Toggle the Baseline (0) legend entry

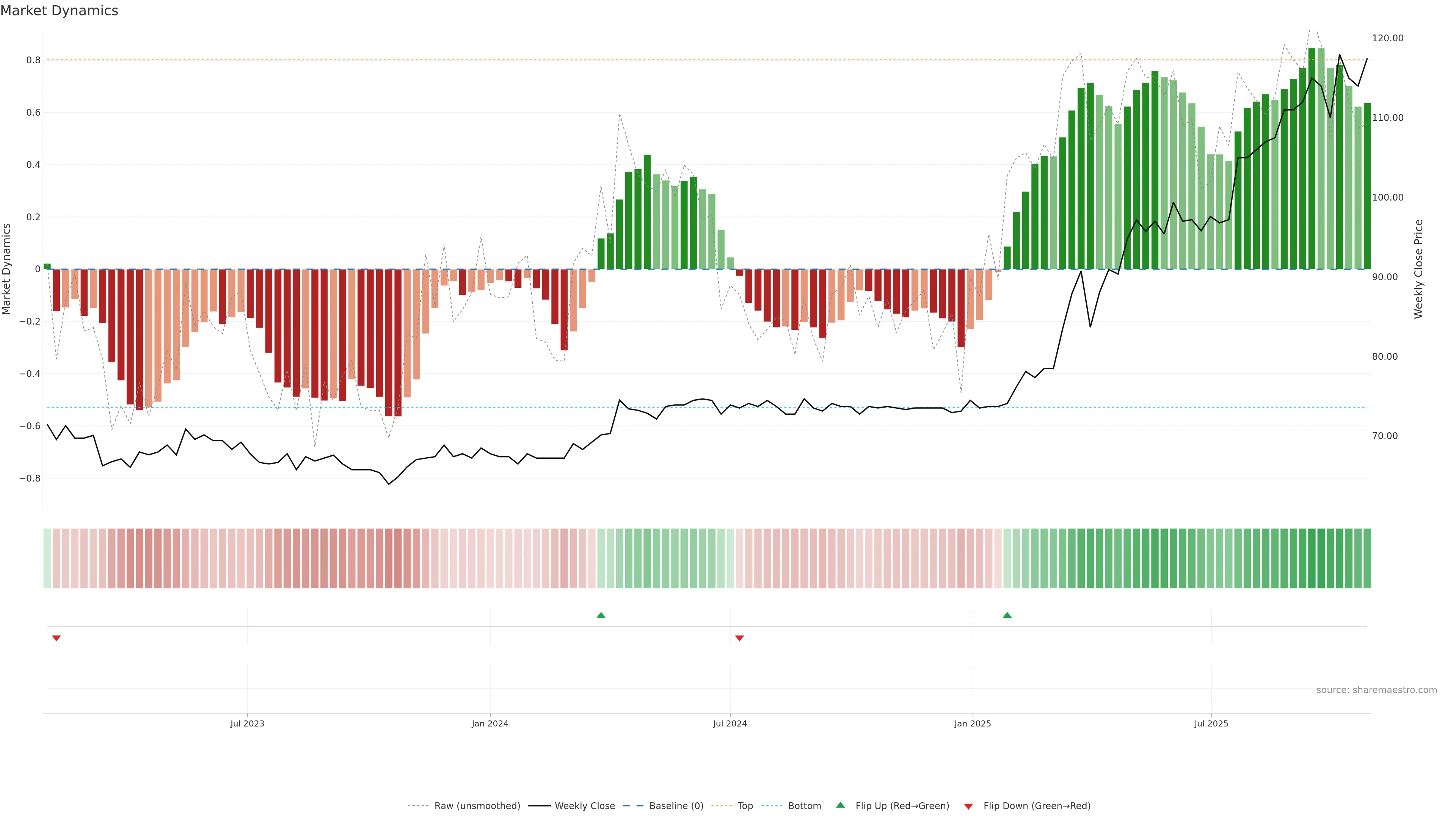(x=676, y=806)
